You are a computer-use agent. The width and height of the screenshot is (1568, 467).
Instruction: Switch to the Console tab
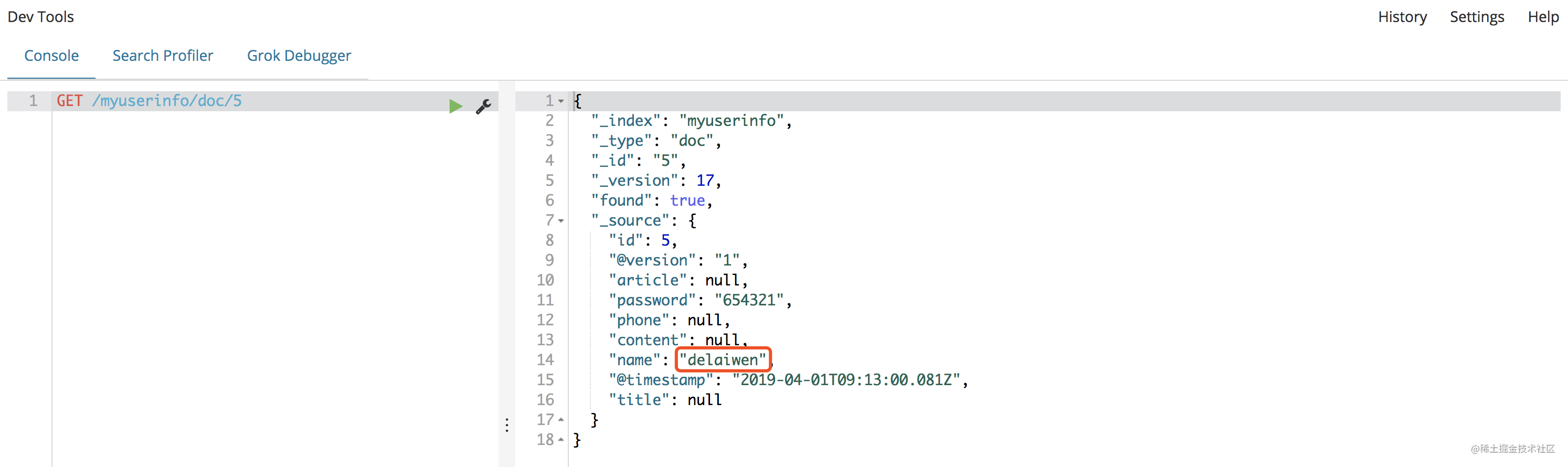coord(51,56)
